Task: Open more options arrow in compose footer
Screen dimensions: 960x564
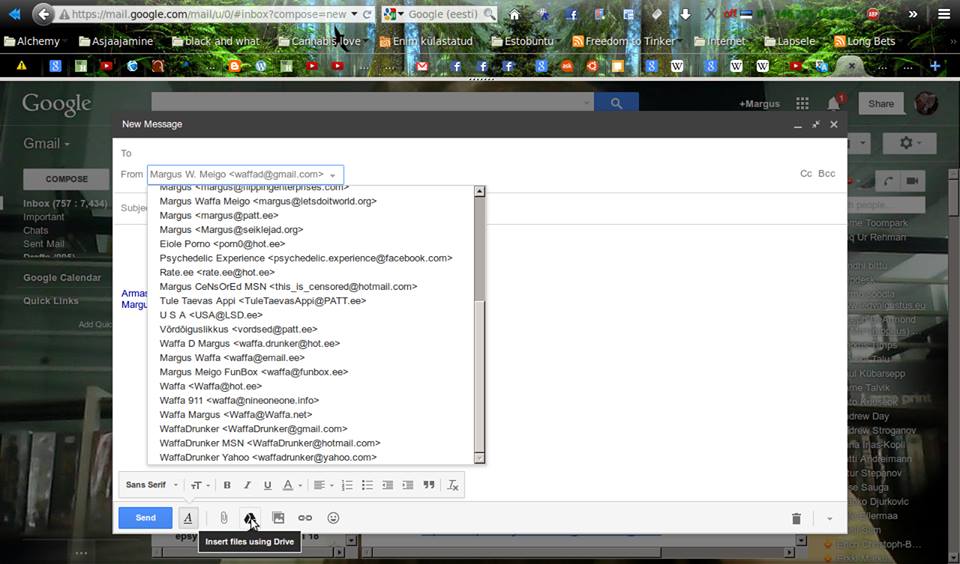Action: point(830,519)
